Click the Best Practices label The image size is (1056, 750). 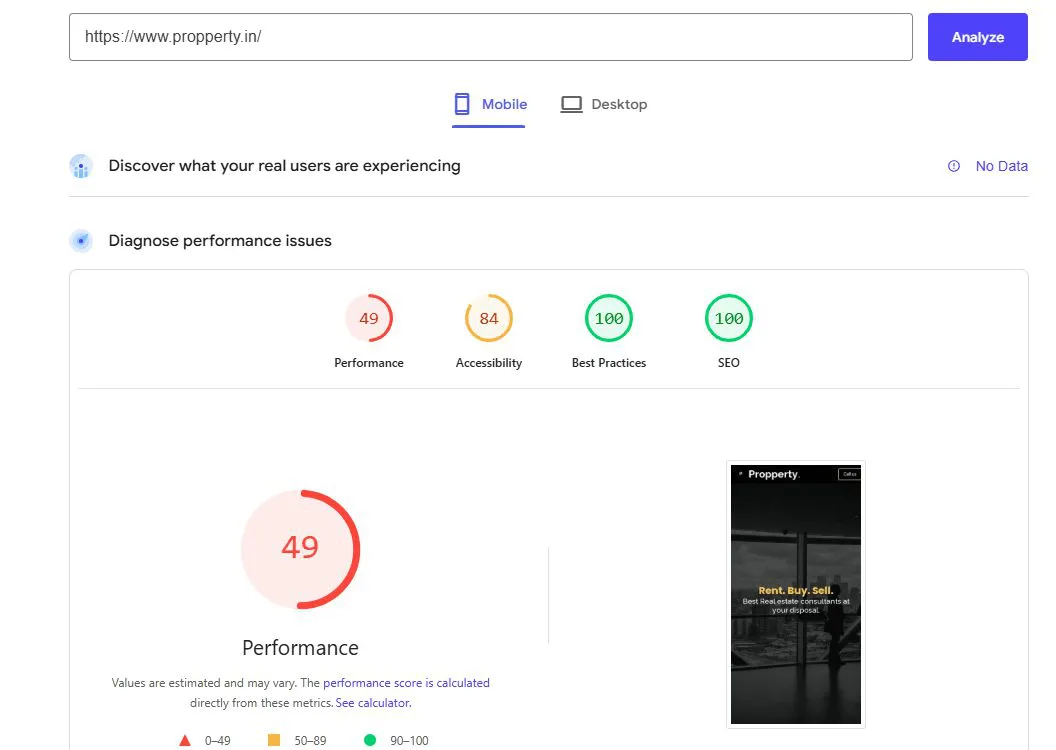[x=609, y=363]
